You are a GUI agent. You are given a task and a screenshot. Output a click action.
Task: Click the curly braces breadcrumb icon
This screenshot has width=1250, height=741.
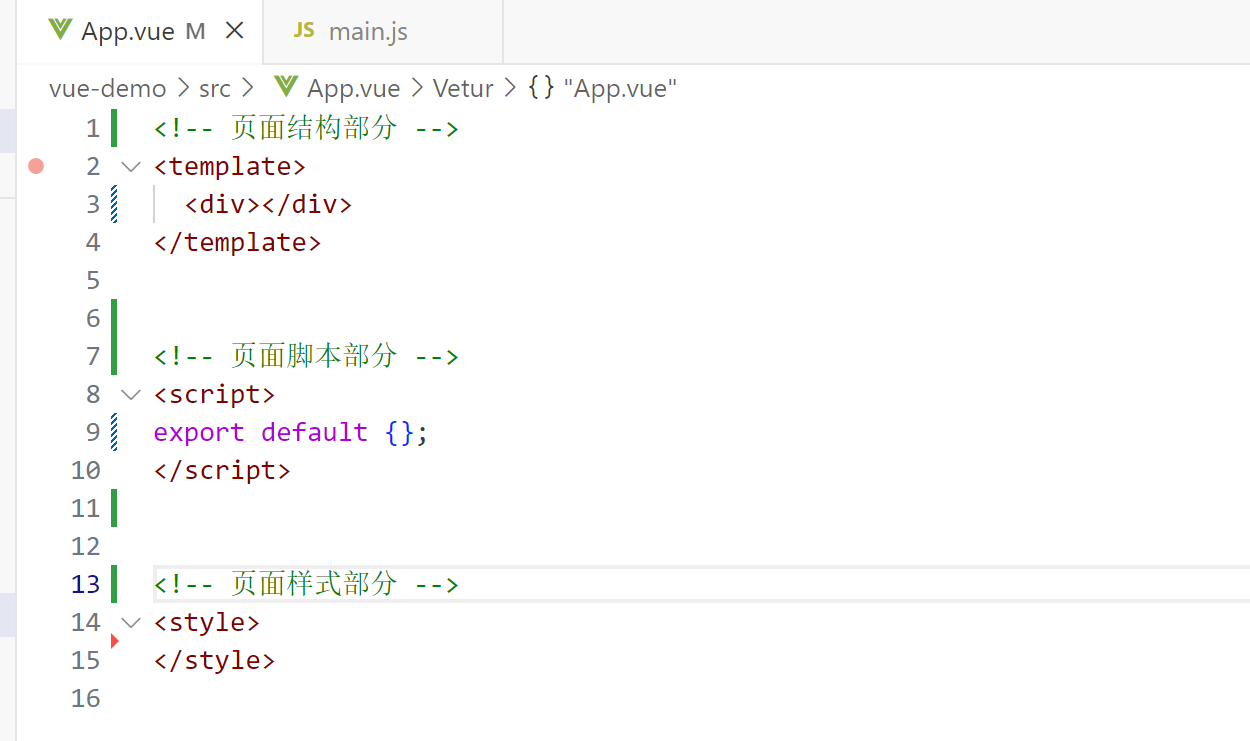541,88
